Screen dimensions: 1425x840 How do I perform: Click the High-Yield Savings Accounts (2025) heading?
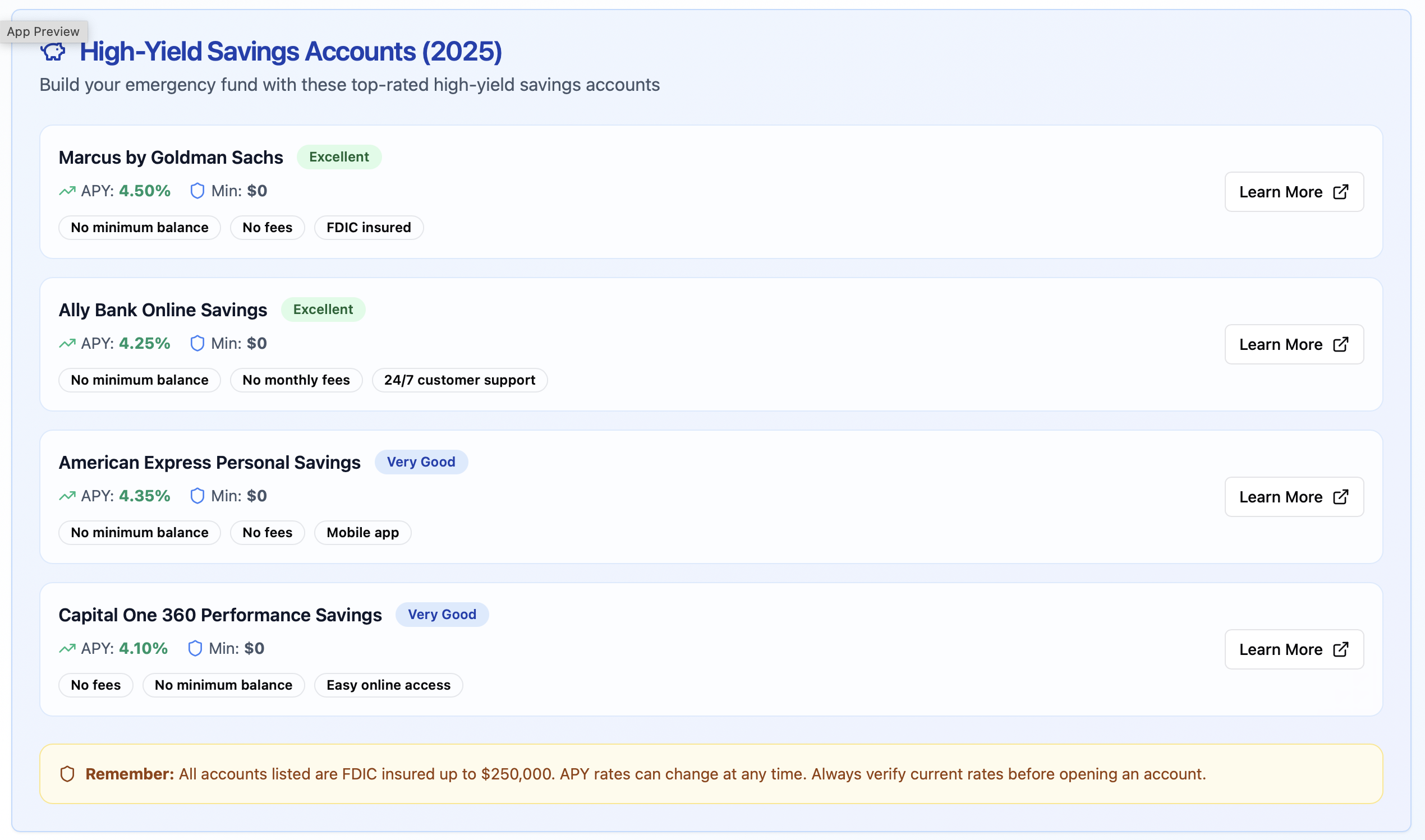click(291, 52)
